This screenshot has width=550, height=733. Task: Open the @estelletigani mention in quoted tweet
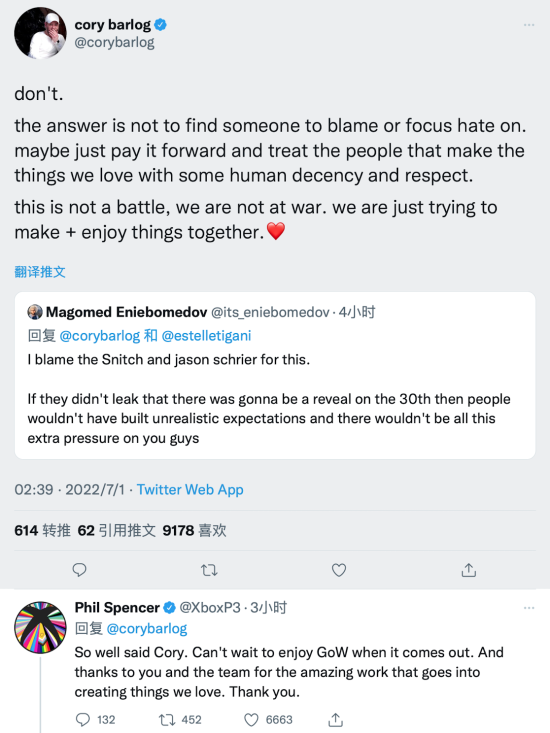206,336
